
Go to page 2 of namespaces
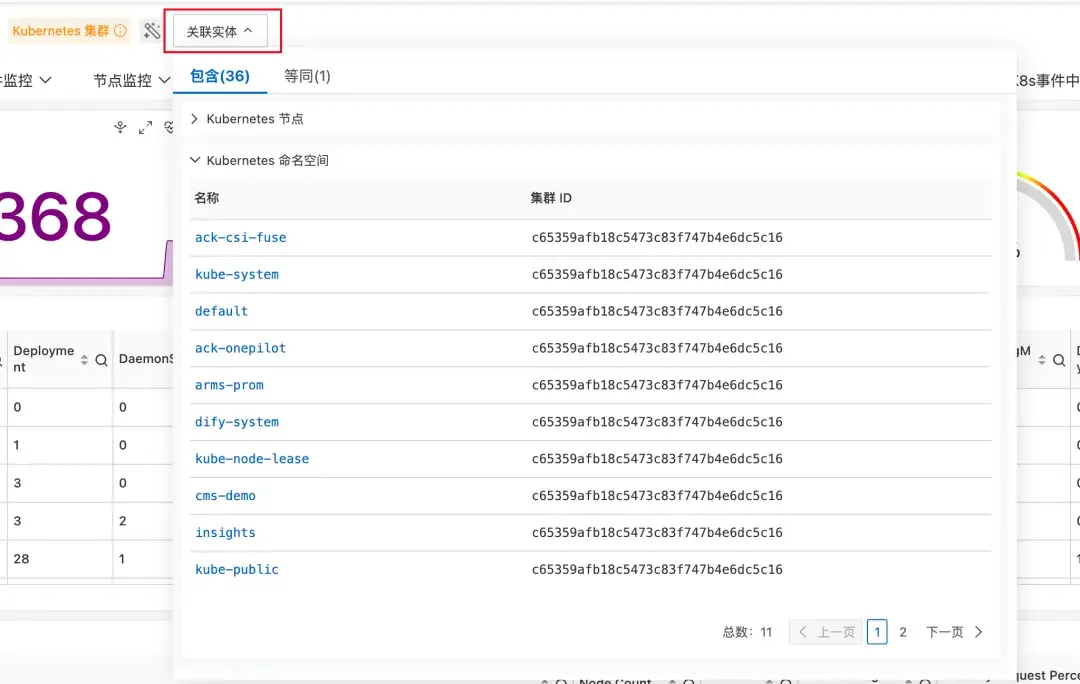coord(902,632)
